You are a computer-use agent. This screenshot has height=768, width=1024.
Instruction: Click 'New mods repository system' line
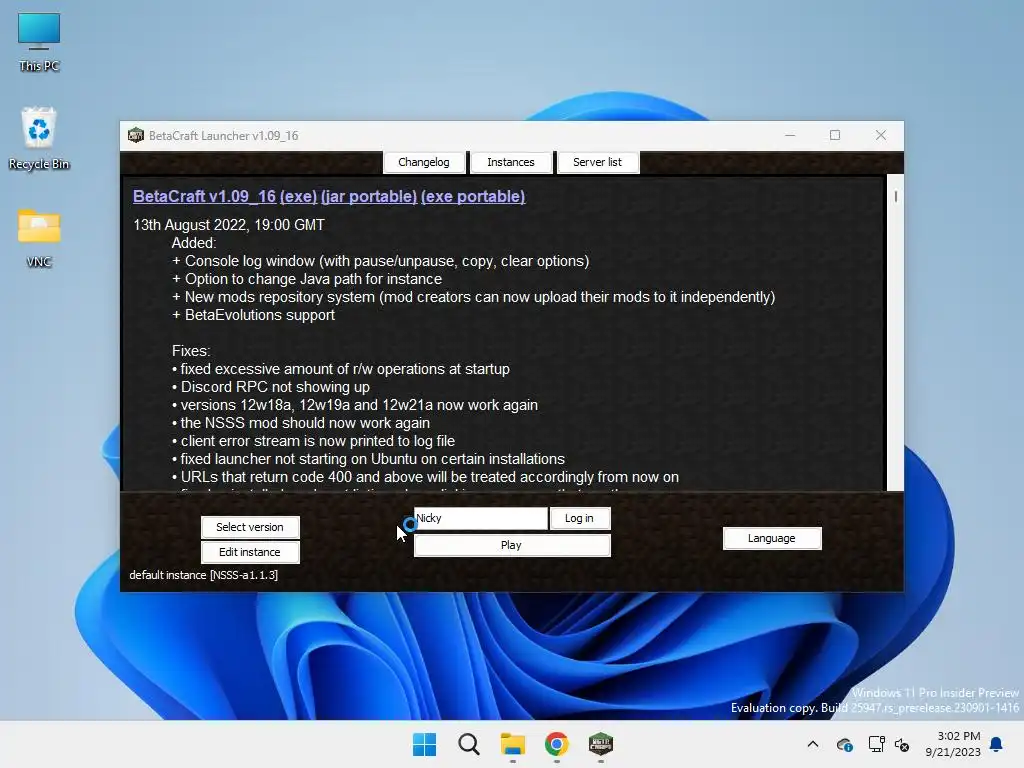[x=473, y=297]
